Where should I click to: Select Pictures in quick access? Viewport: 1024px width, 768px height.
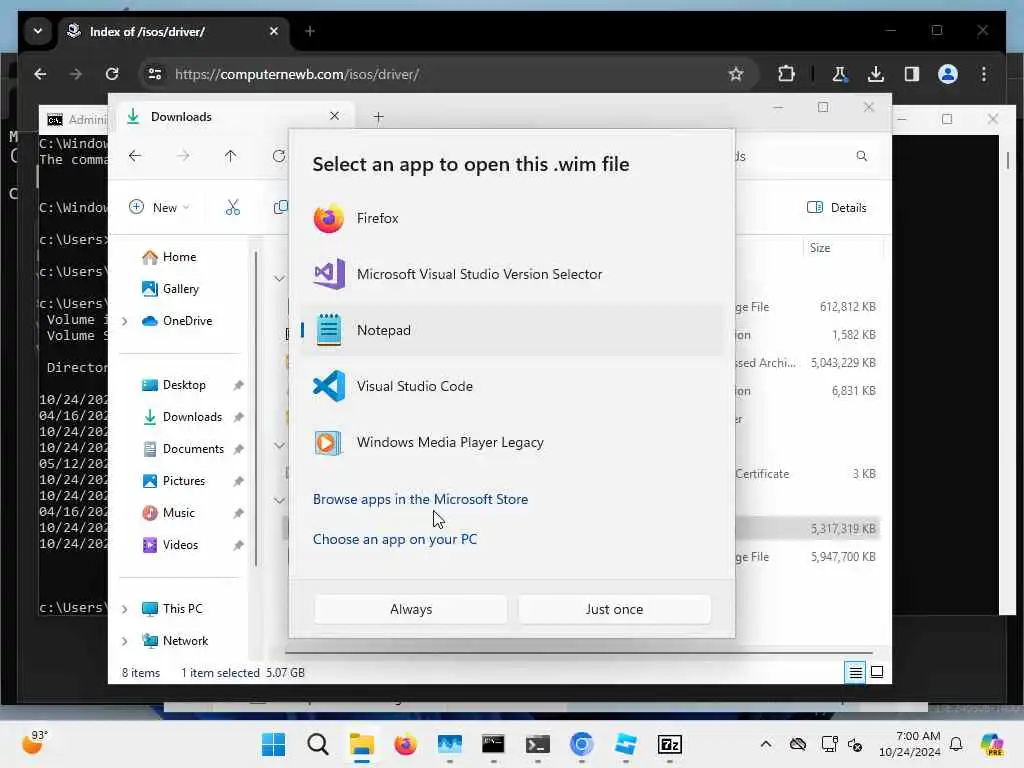point(174,481)
